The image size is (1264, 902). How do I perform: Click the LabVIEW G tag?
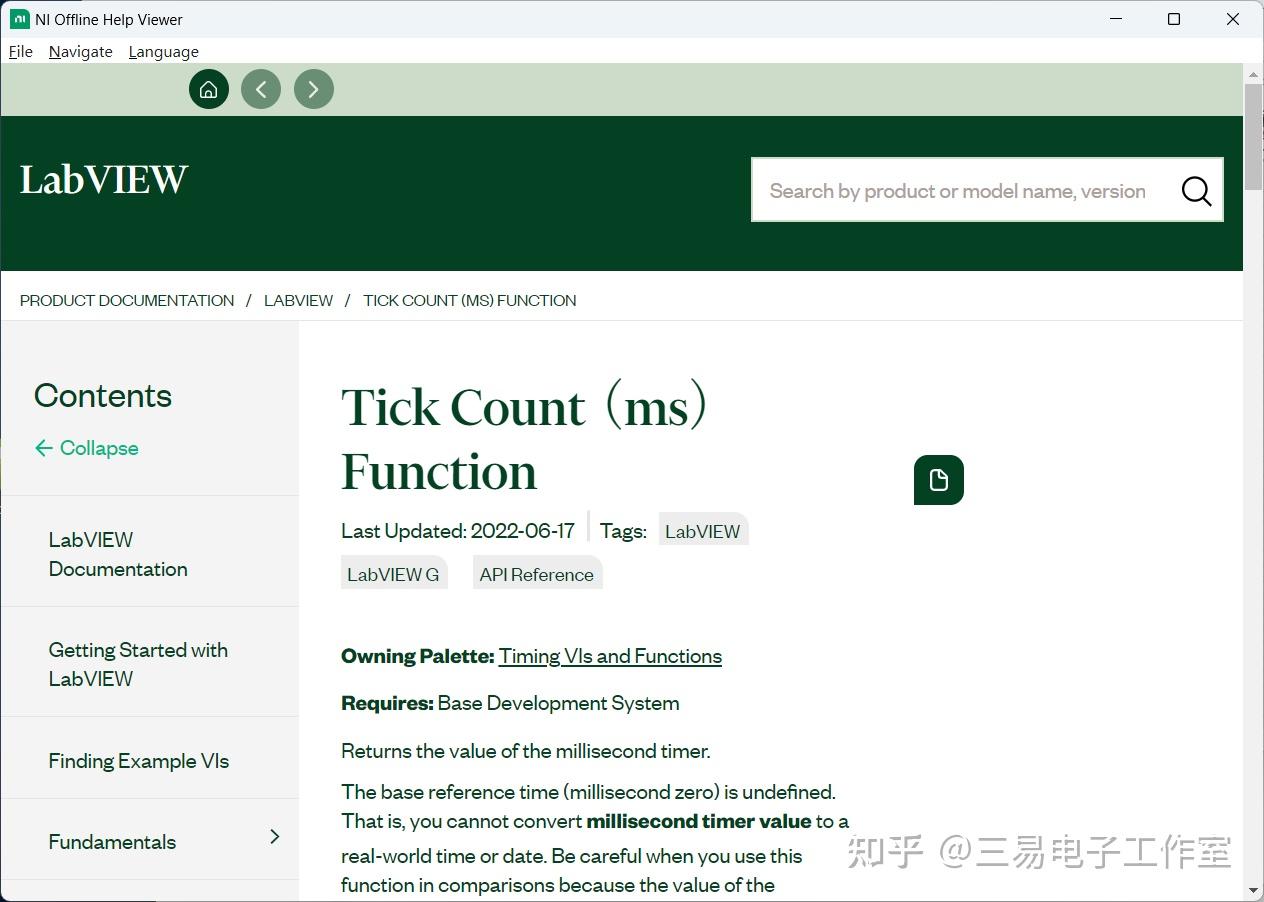pyautogui.click(x=393, y=574)
